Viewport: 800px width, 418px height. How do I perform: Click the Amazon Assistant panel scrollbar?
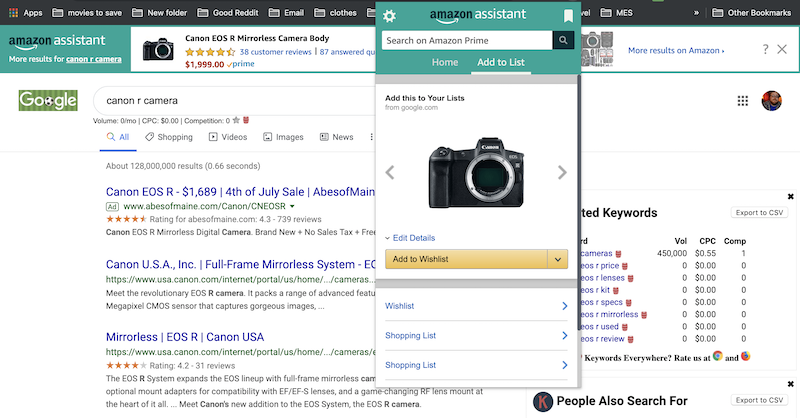tap(579, 204)
